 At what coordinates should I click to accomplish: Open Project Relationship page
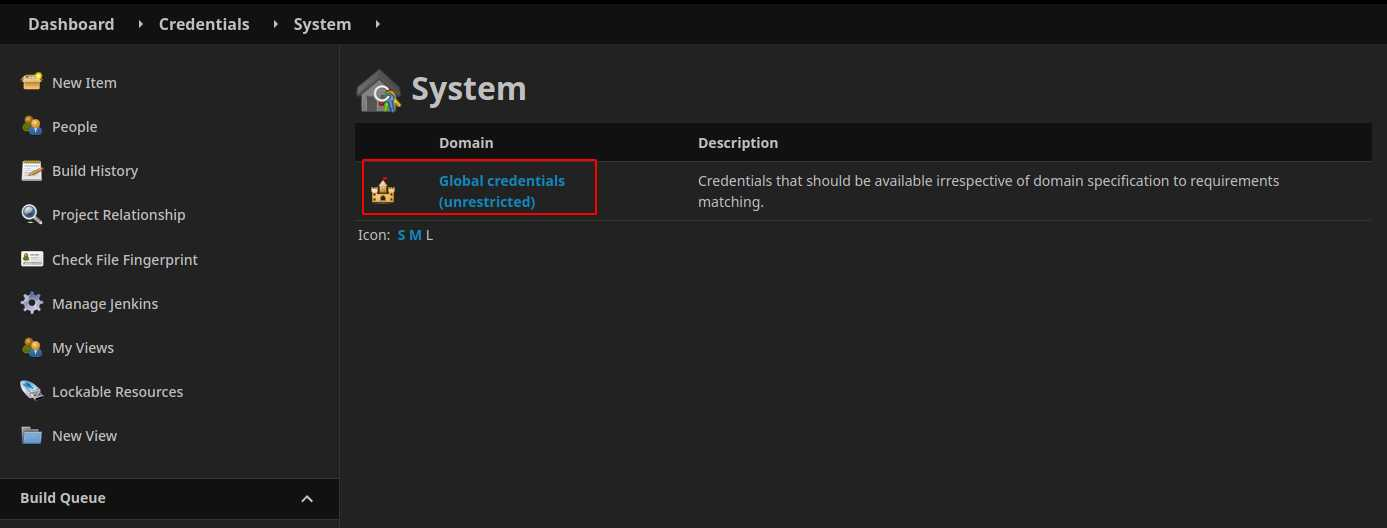[x=119, y=215]
